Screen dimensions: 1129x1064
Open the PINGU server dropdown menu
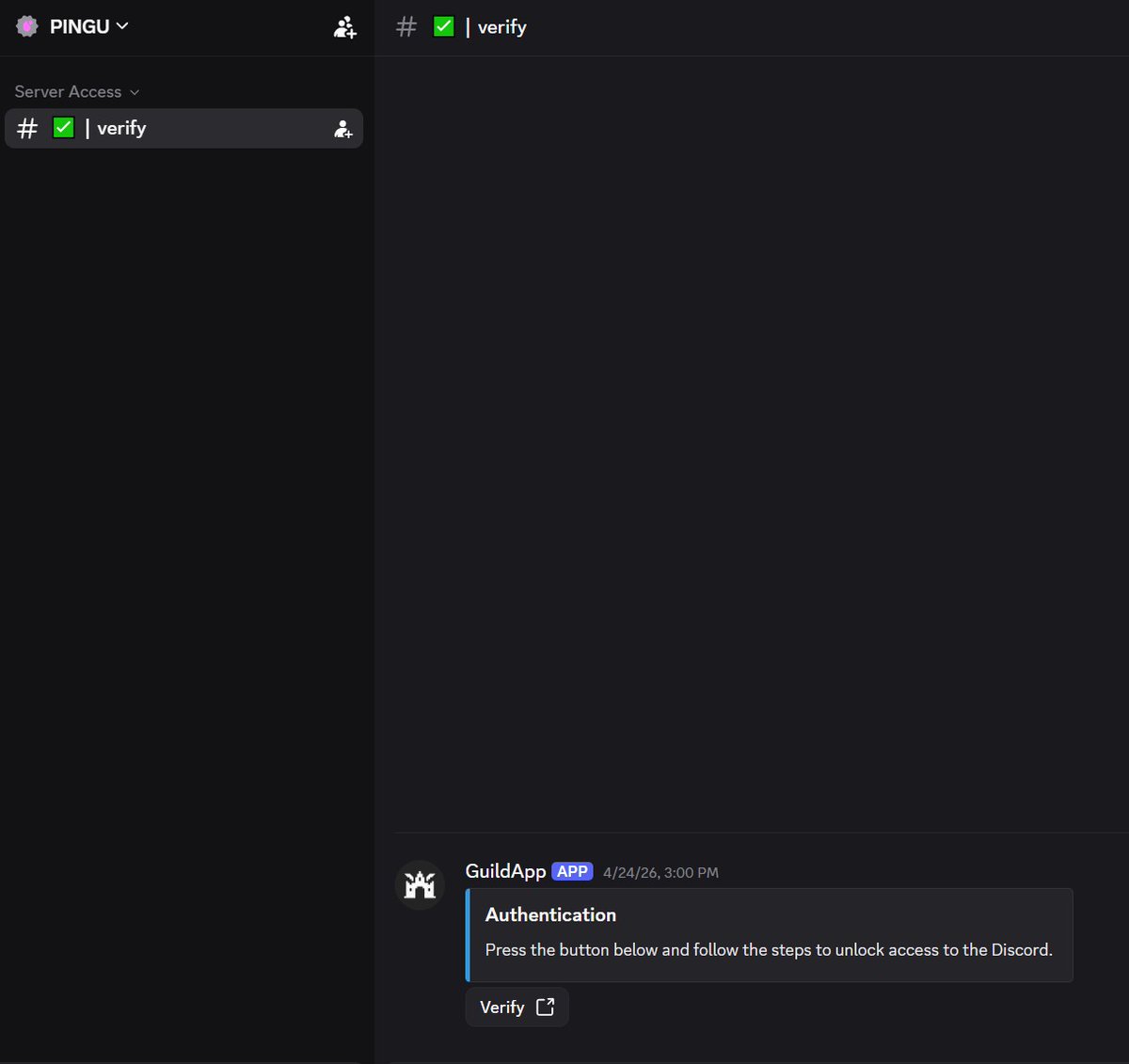coord(89,26)
